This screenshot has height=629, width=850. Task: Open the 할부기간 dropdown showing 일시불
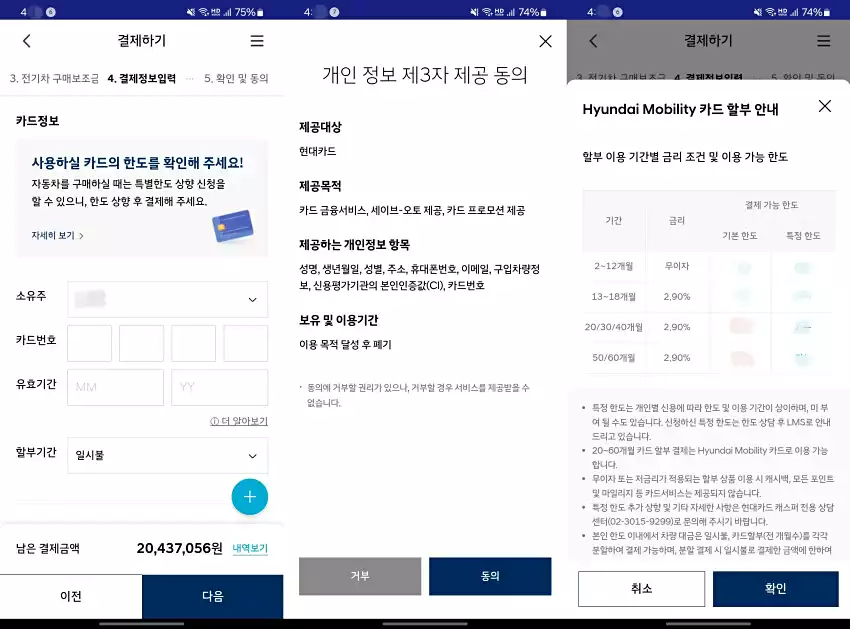pos(167,455)
